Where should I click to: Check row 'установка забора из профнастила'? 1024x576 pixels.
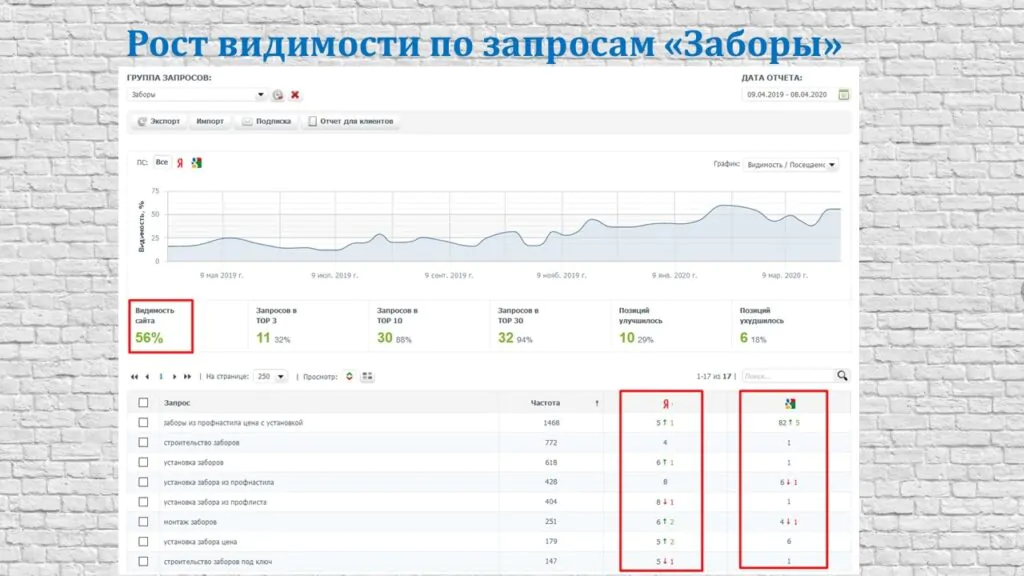pos(143,482)
